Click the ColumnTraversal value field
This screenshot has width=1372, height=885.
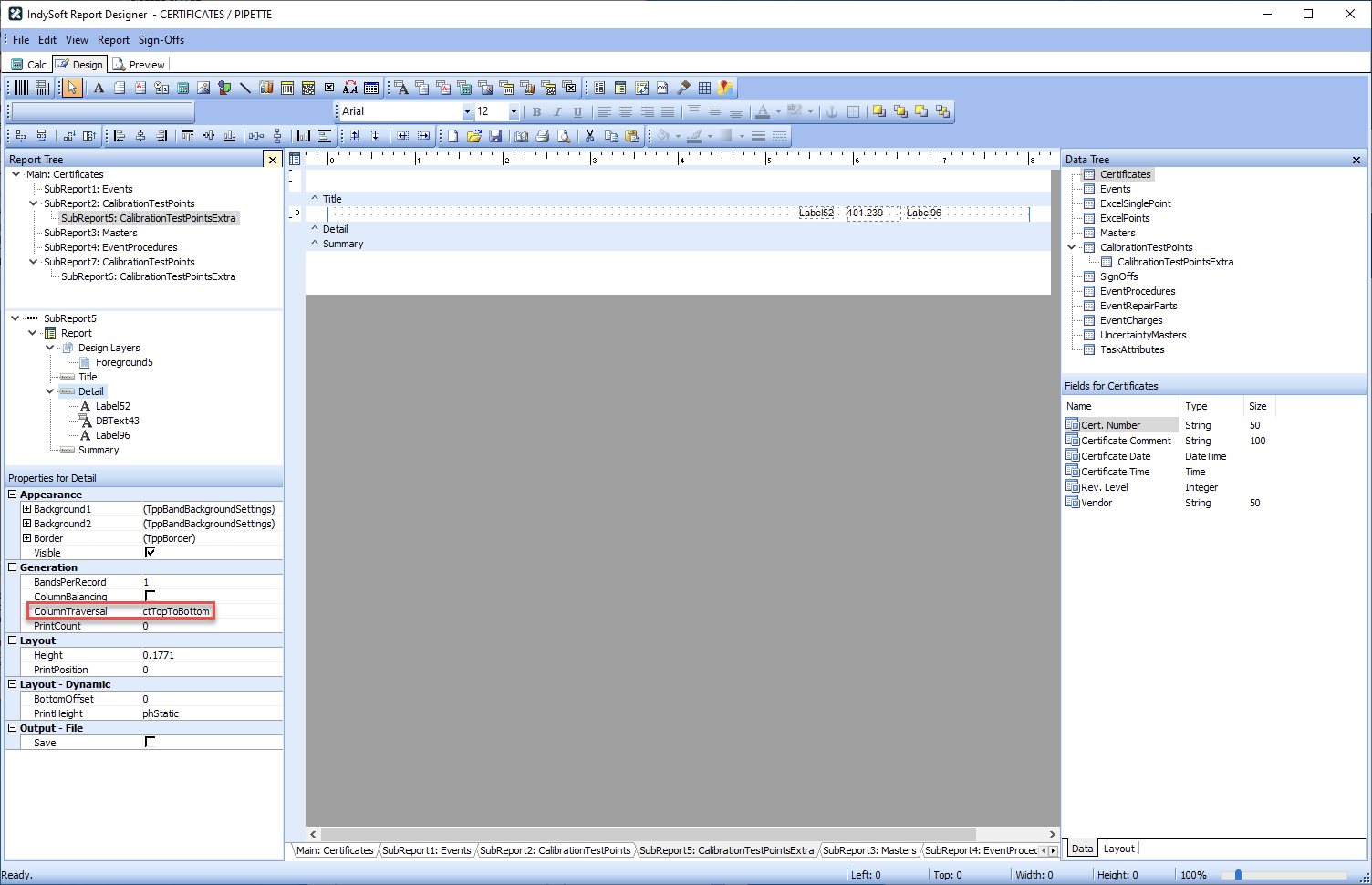point(176,611)
